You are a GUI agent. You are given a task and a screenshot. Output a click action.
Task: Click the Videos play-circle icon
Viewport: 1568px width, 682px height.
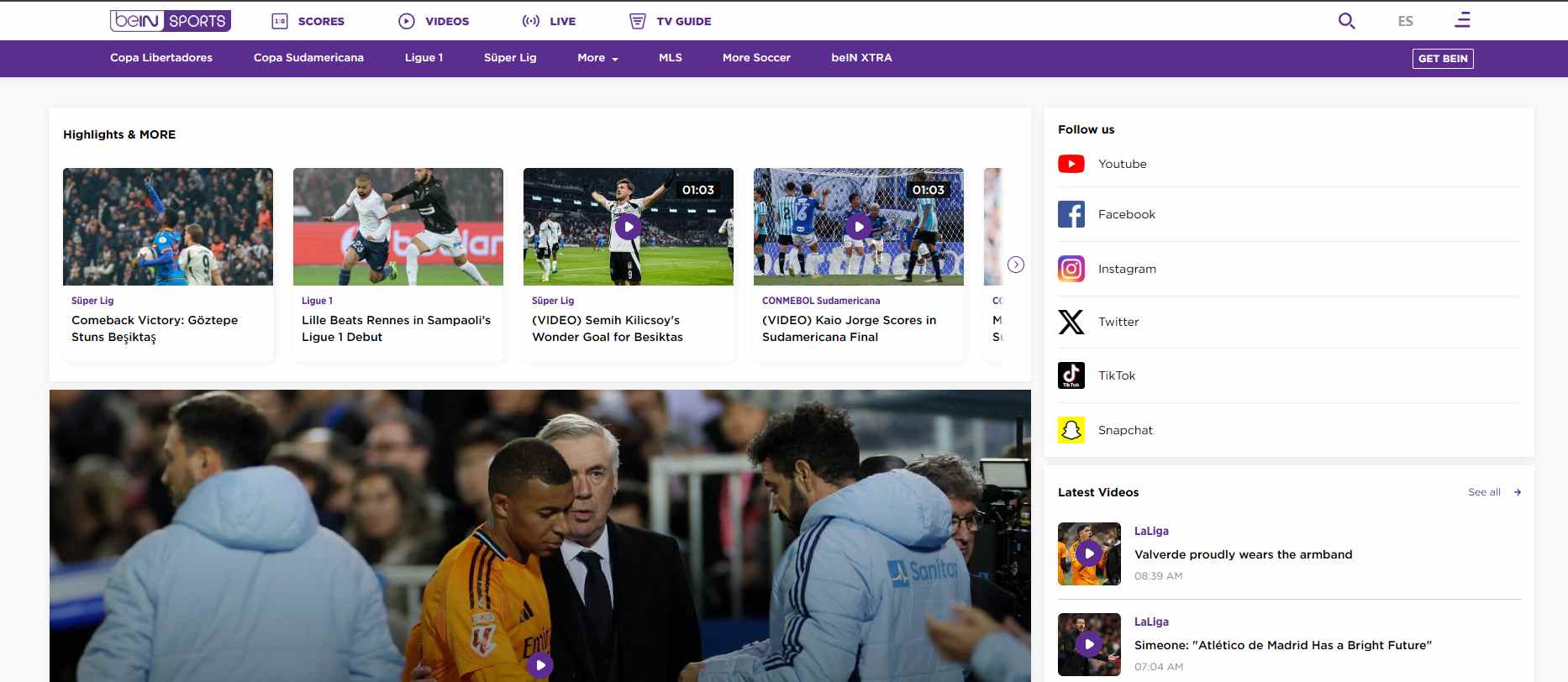407,21
